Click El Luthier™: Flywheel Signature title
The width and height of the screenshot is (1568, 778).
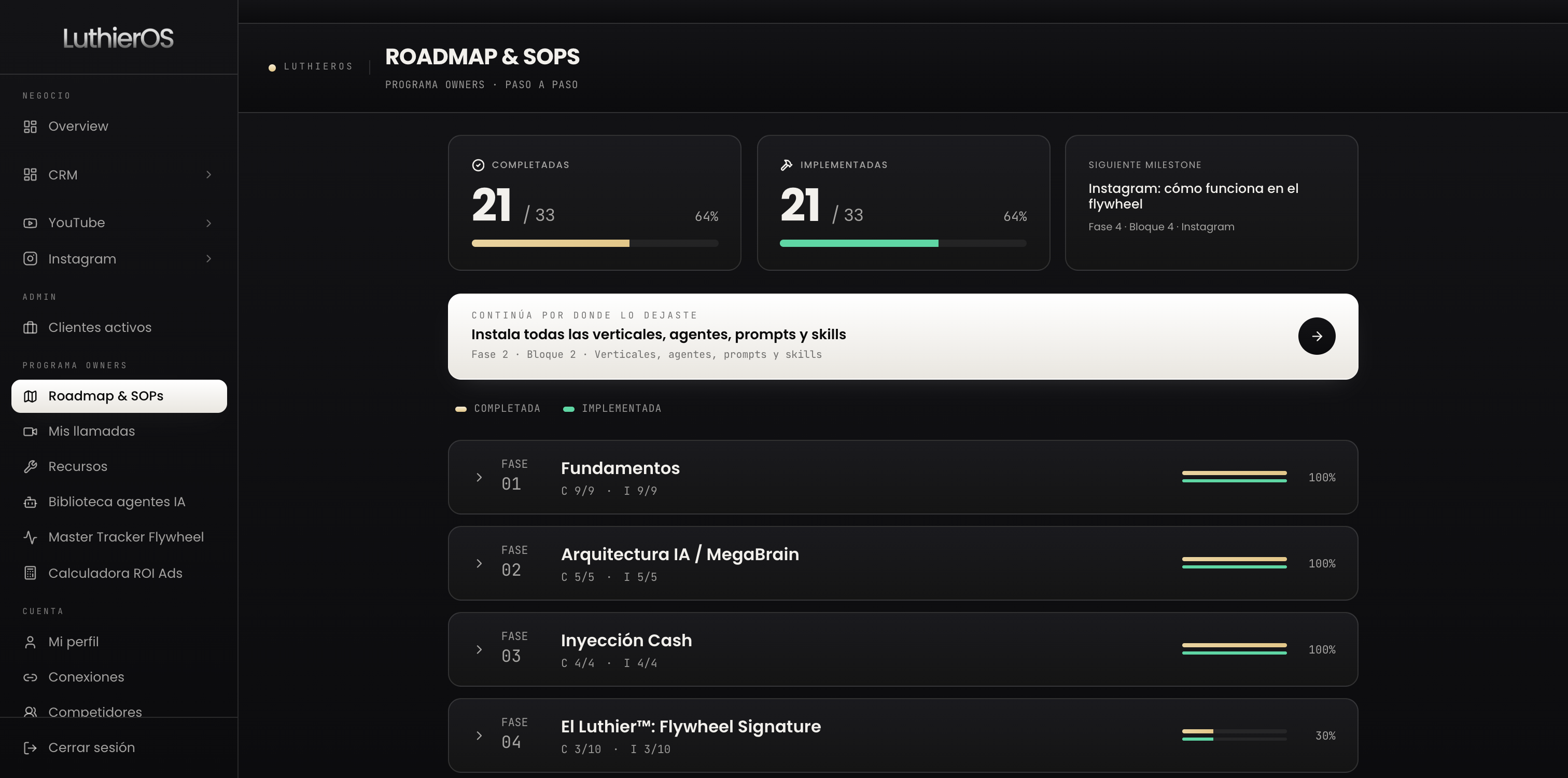pyautogui.click(x=691, y=726)
